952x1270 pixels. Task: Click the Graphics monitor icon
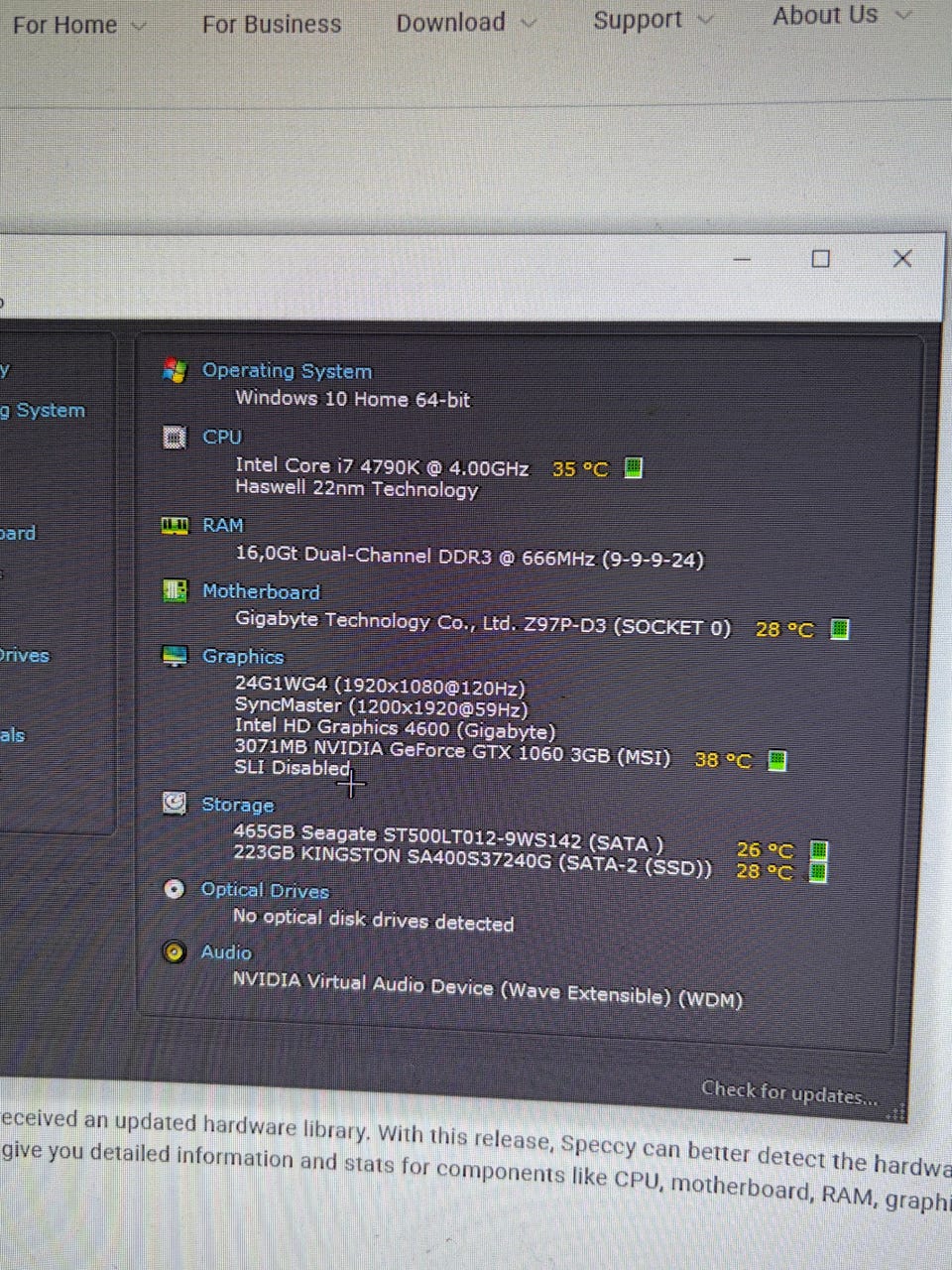[175, 656]
